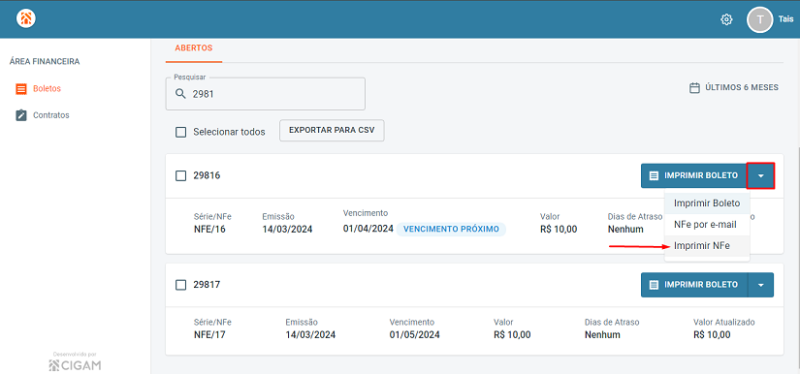Switch to the ABERTOS tab
The image size is (800, 374).
tap(193, 48)
